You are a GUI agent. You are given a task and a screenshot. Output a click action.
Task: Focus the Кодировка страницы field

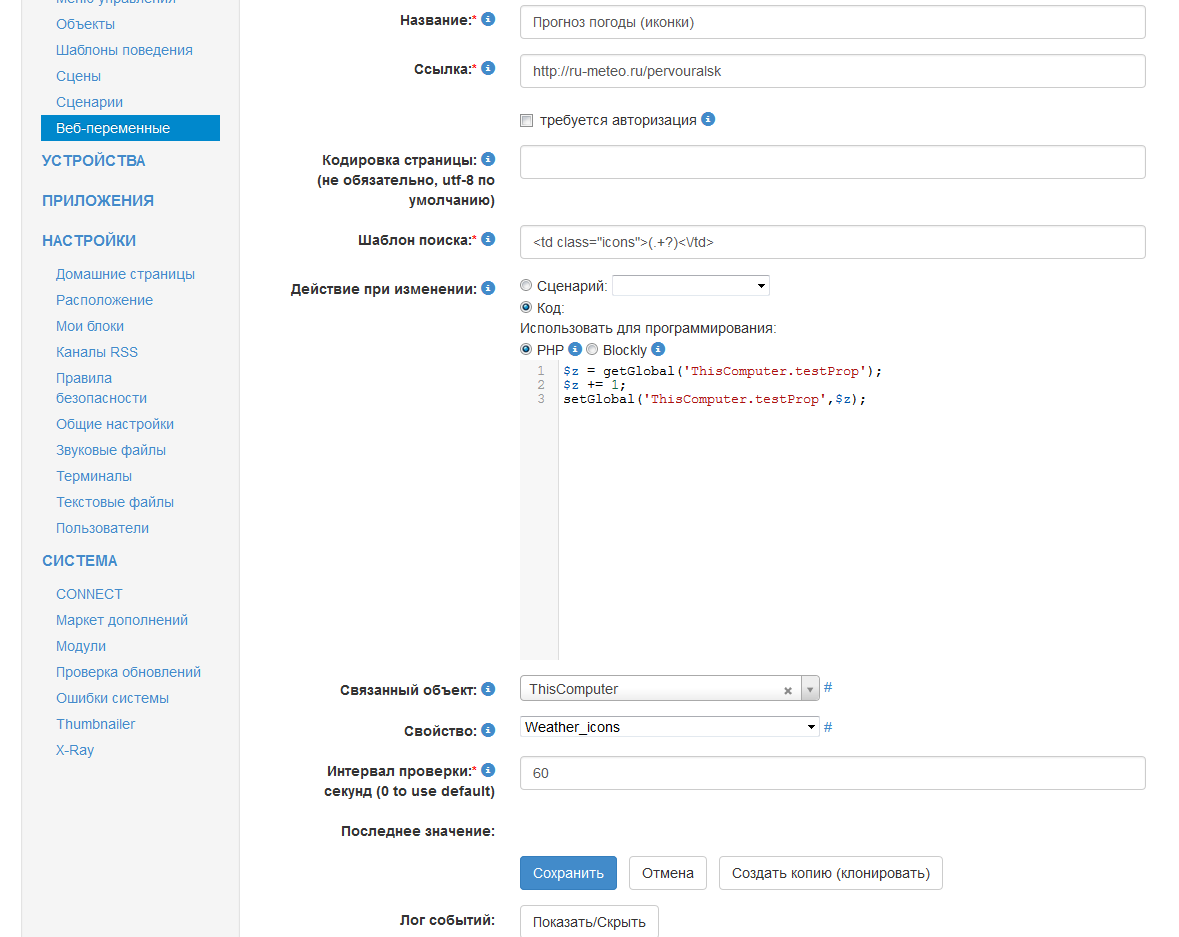832,162
